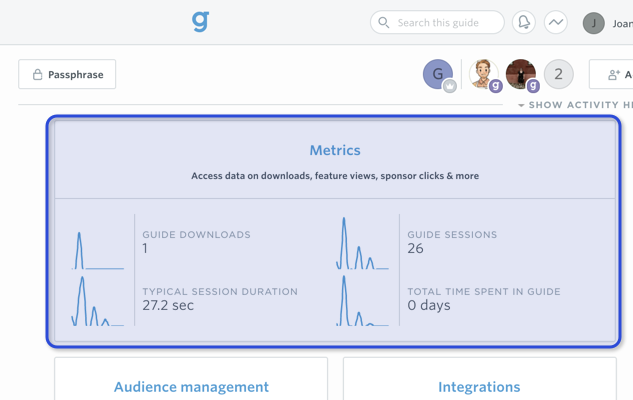Open Integrations card
The height and width of the screenshot is (400, 633).
click(480, 379)
